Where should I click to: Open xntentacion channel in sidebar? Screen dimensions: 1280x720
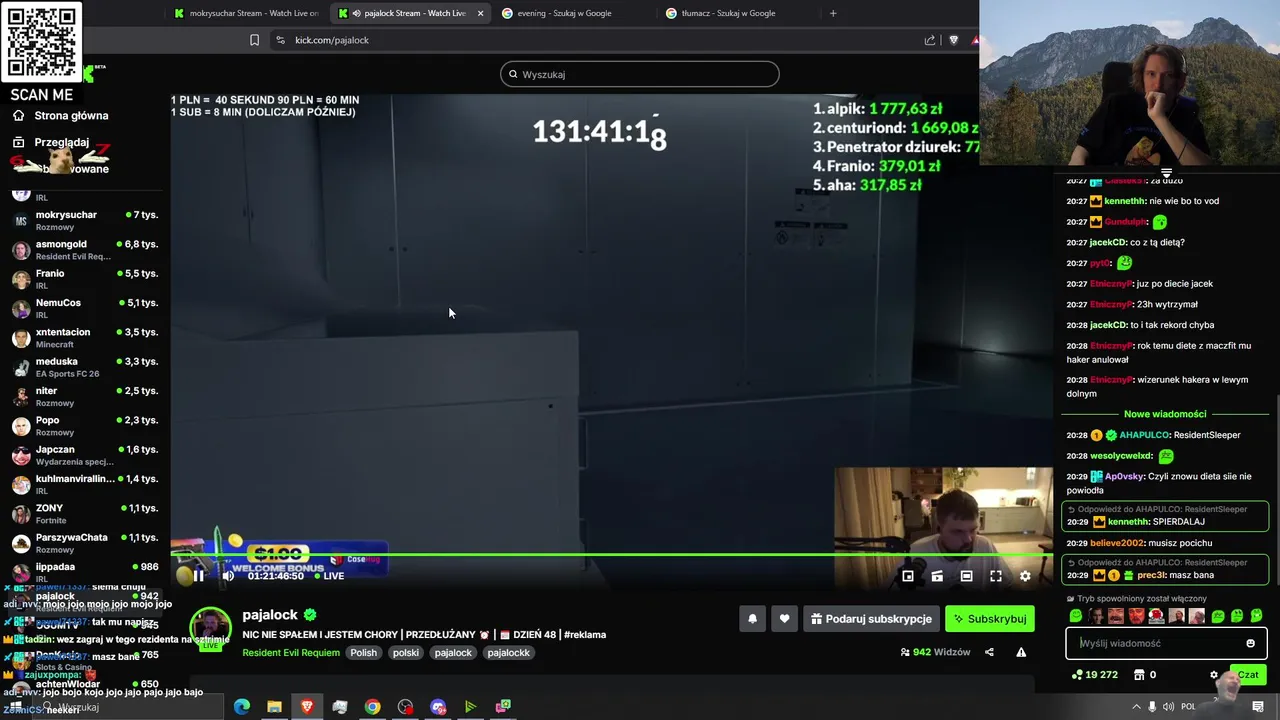pyautogui.click(x=85, y=338)
